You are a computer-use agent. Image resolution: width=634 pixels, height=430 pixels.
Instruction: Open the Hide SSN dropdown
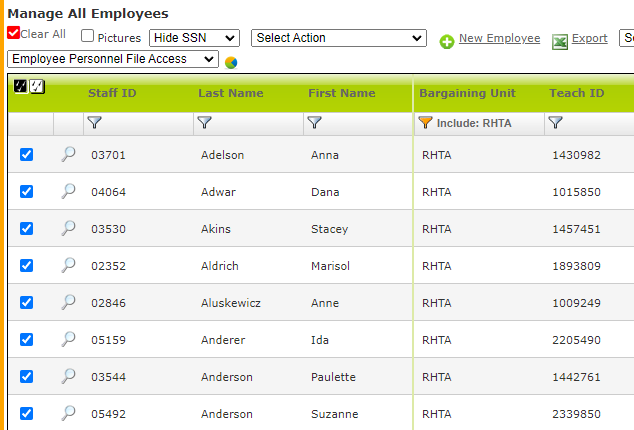coord(194,38)
